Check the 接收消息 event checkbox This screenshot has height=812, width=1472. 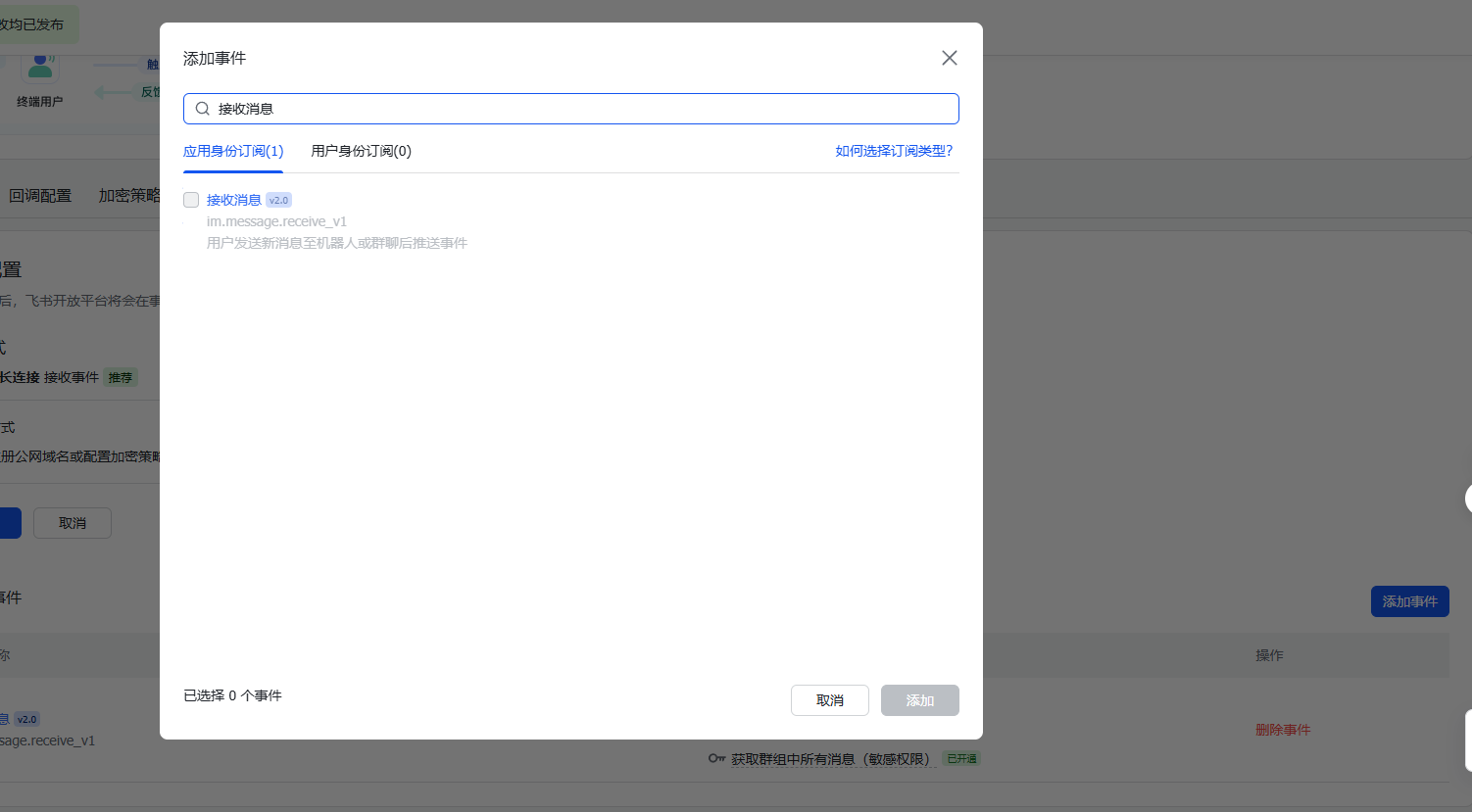tap(191, 200)
